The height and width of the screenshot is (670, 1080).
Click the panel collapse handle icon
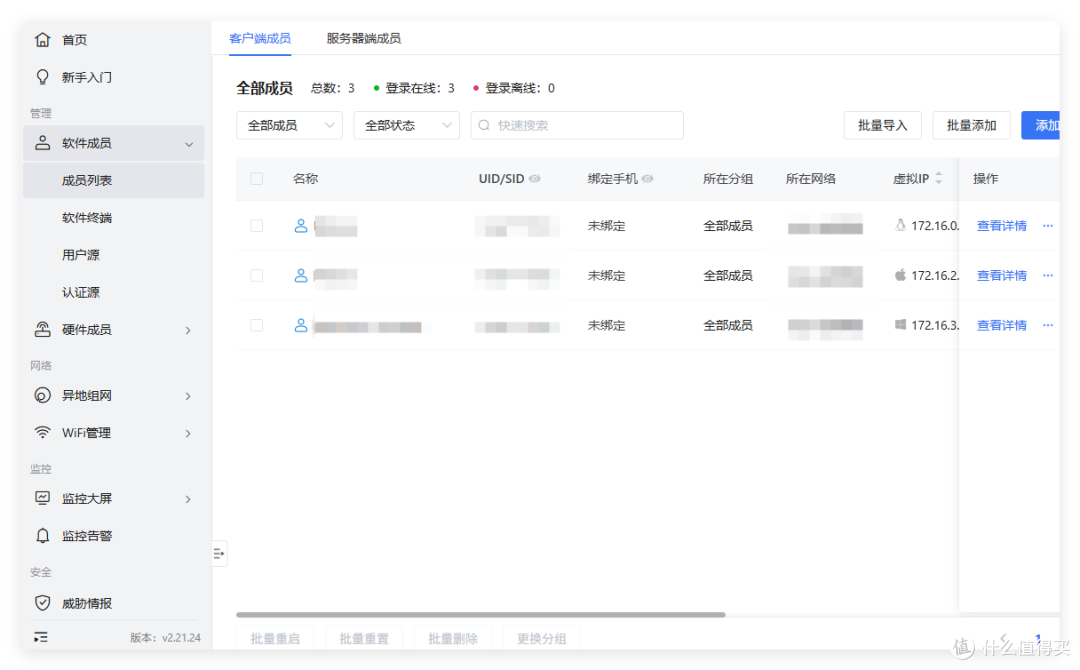coord(219,554)
